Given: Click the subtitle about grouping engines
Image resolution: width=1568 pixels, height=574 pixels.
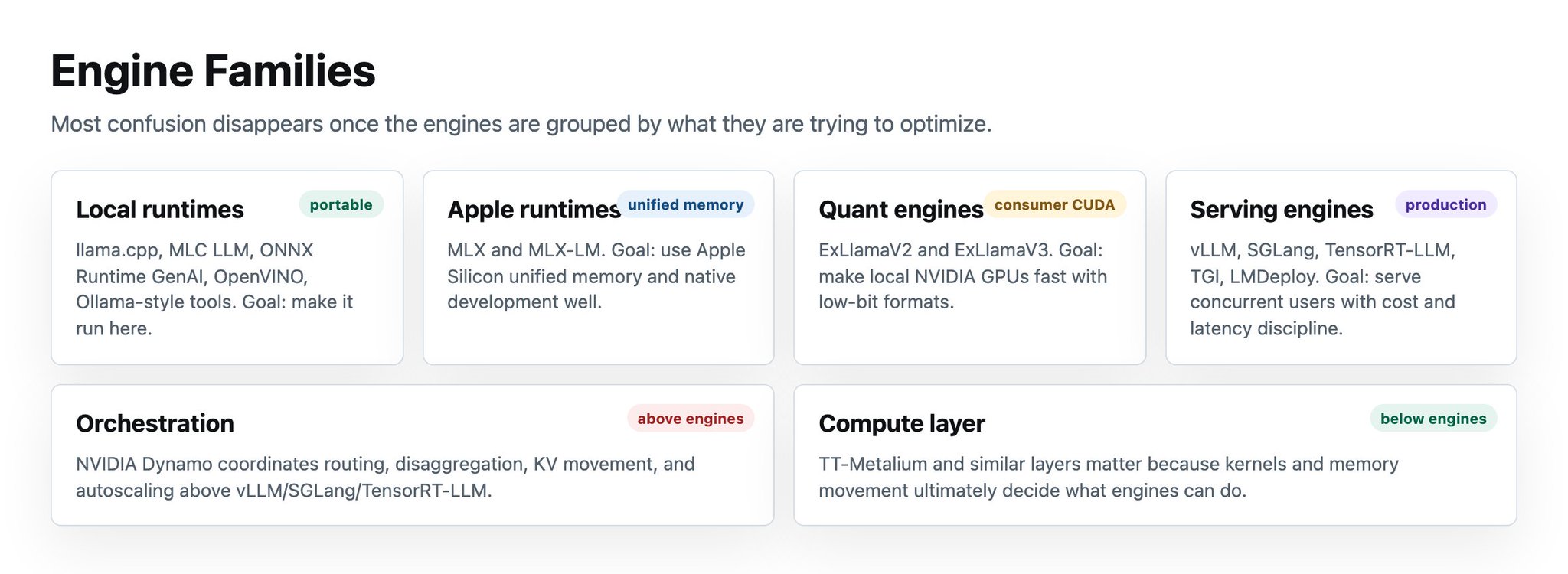Looking at the screenshot, I should (521, 124).
